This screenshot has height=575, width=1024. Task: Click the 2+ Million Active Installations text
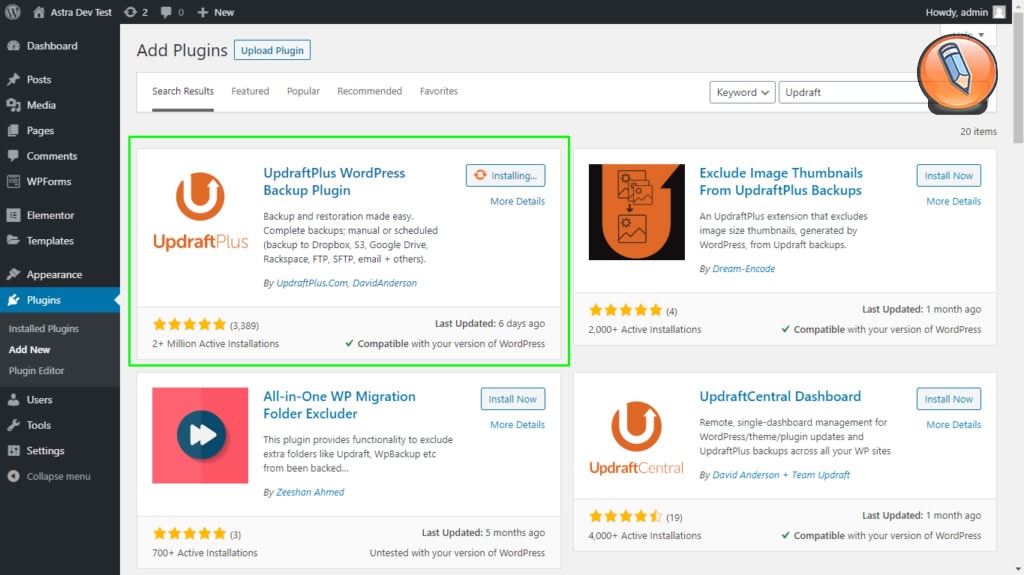coord(216,344)
